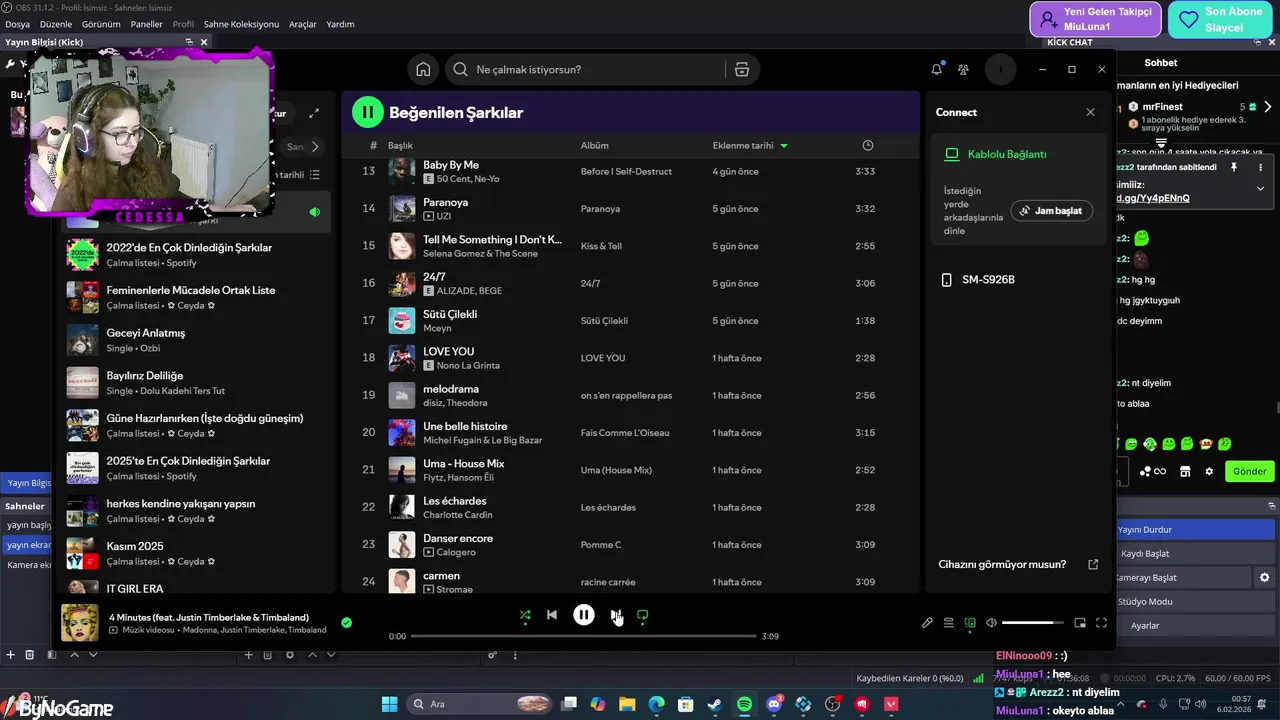Open the Kasım 2025 playlist

[196, 553]
